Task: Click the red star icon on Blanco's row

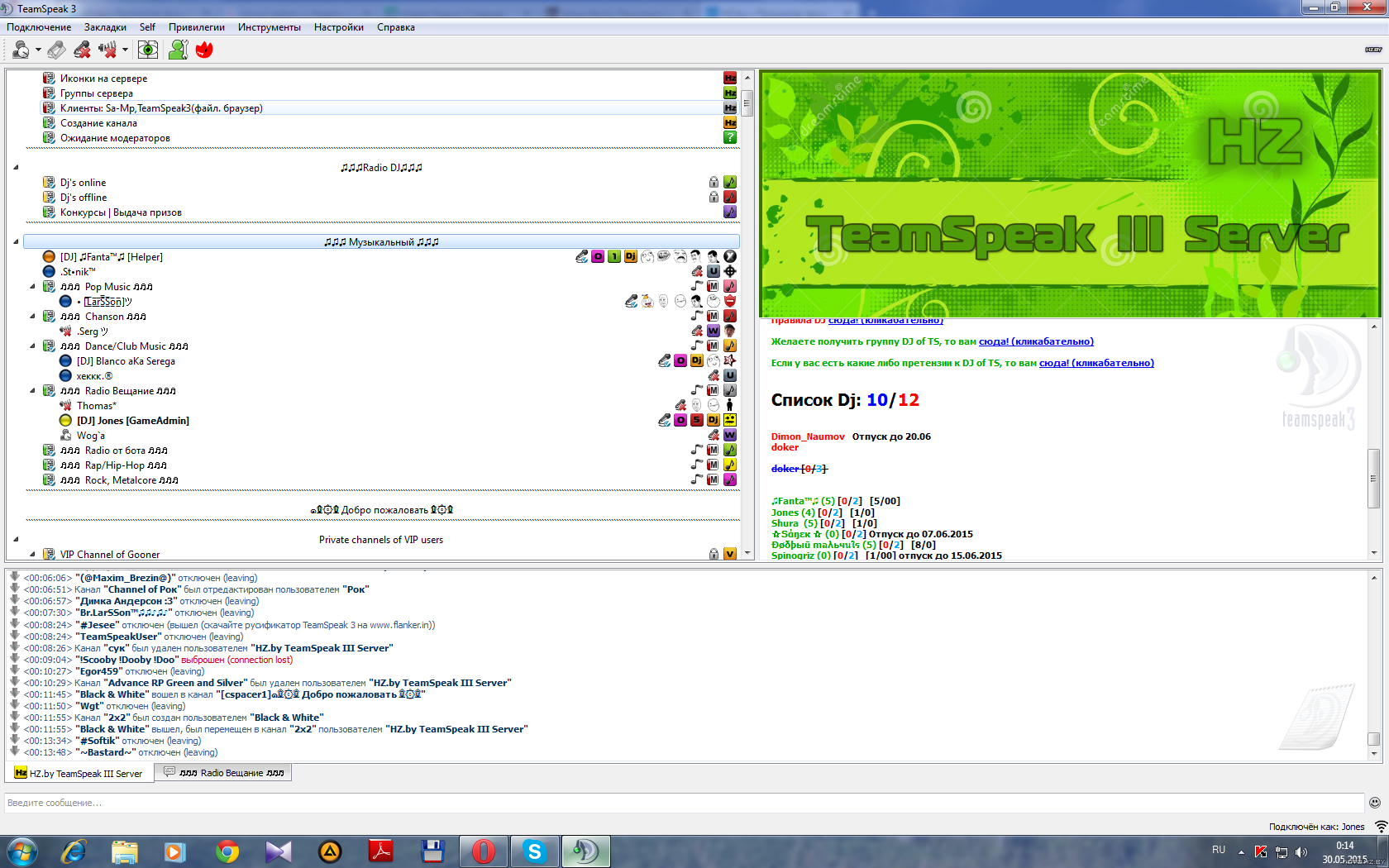Action: click(x=730, y=361)
